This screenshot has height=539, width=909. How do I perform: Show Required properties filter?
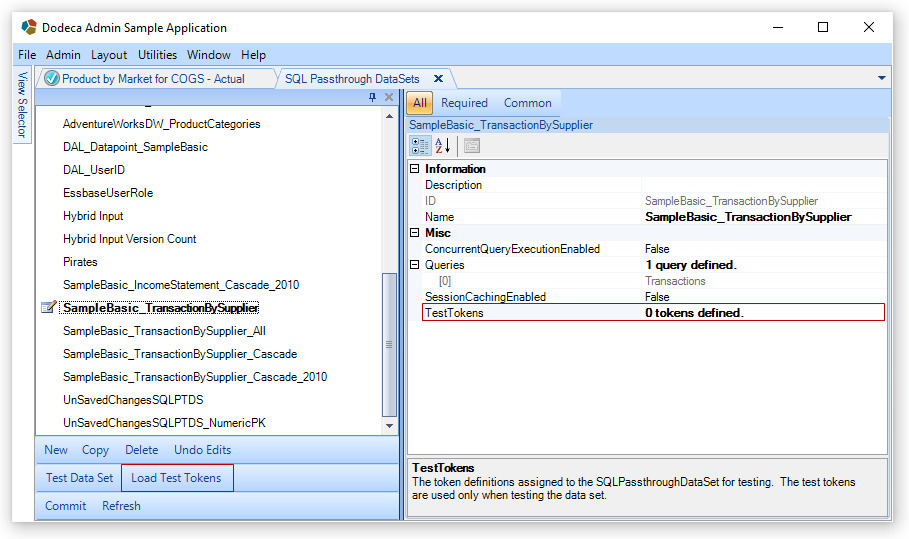[x=464, y=103]
